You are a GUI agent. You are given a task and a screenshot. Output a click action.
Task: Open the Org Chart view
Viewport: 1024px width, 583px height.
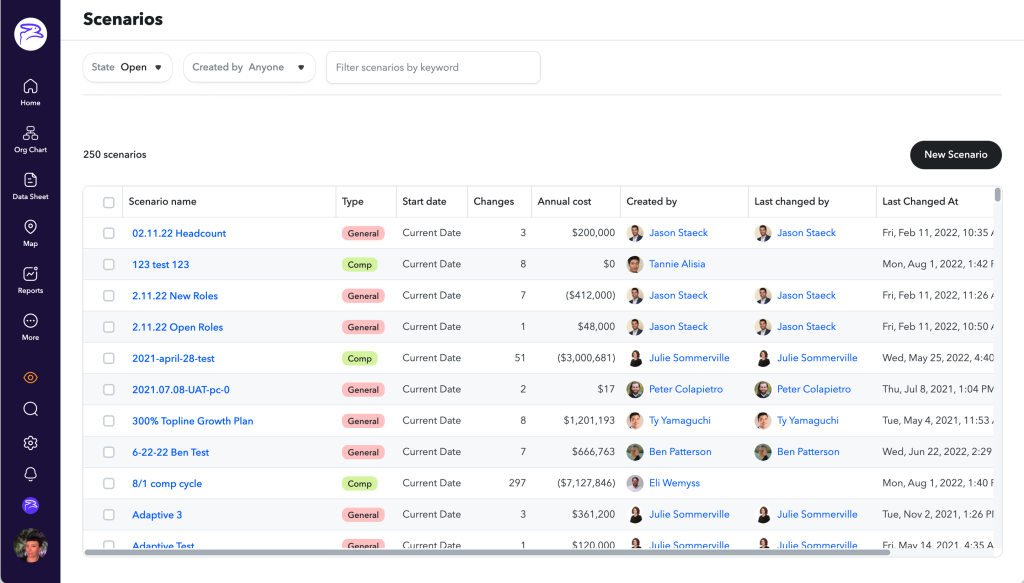(30, 139)
